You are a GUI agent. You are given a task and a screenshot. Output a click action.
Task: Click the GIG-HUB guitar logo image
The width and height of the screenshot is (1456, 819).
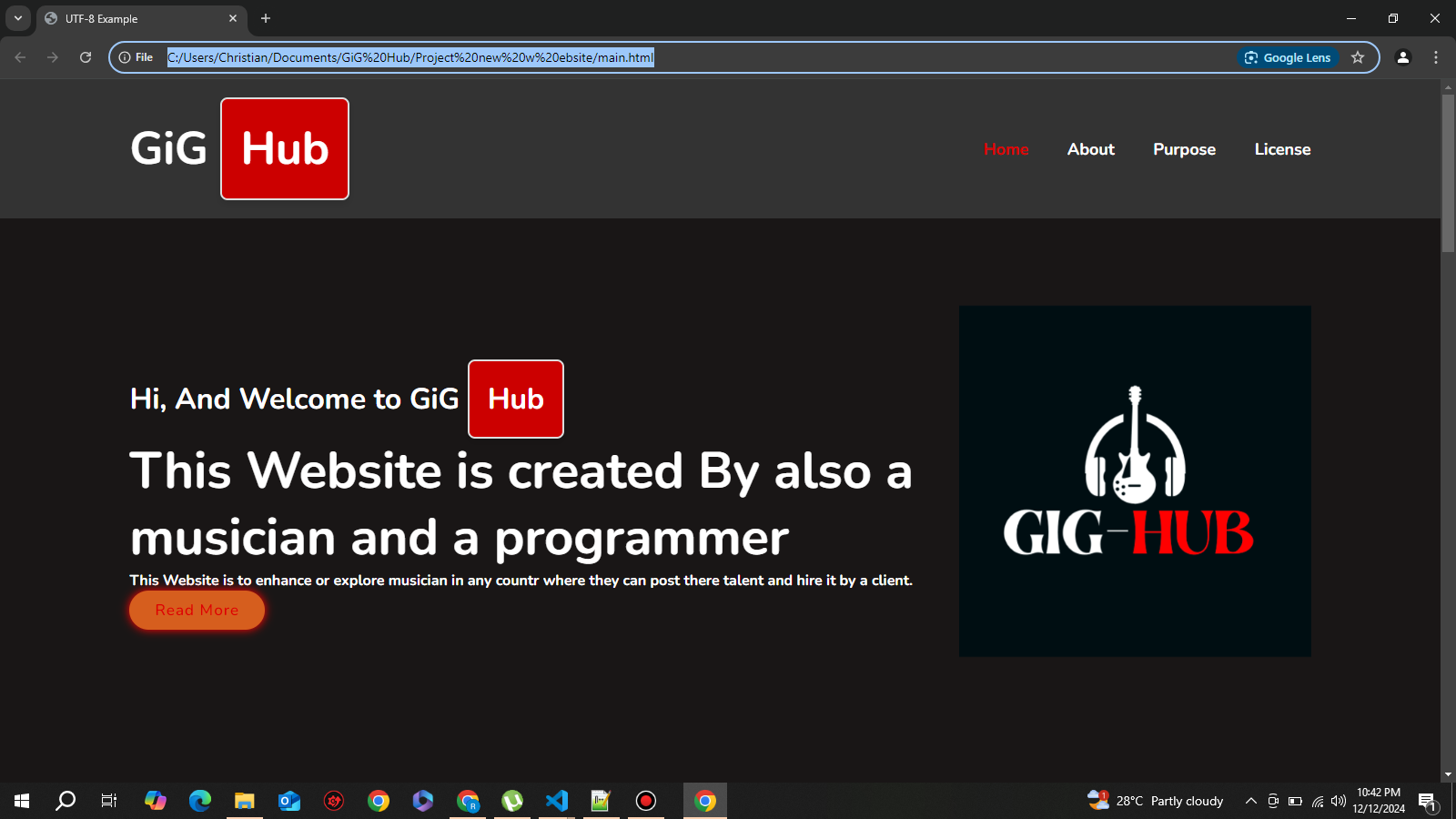pos(1135,480)
